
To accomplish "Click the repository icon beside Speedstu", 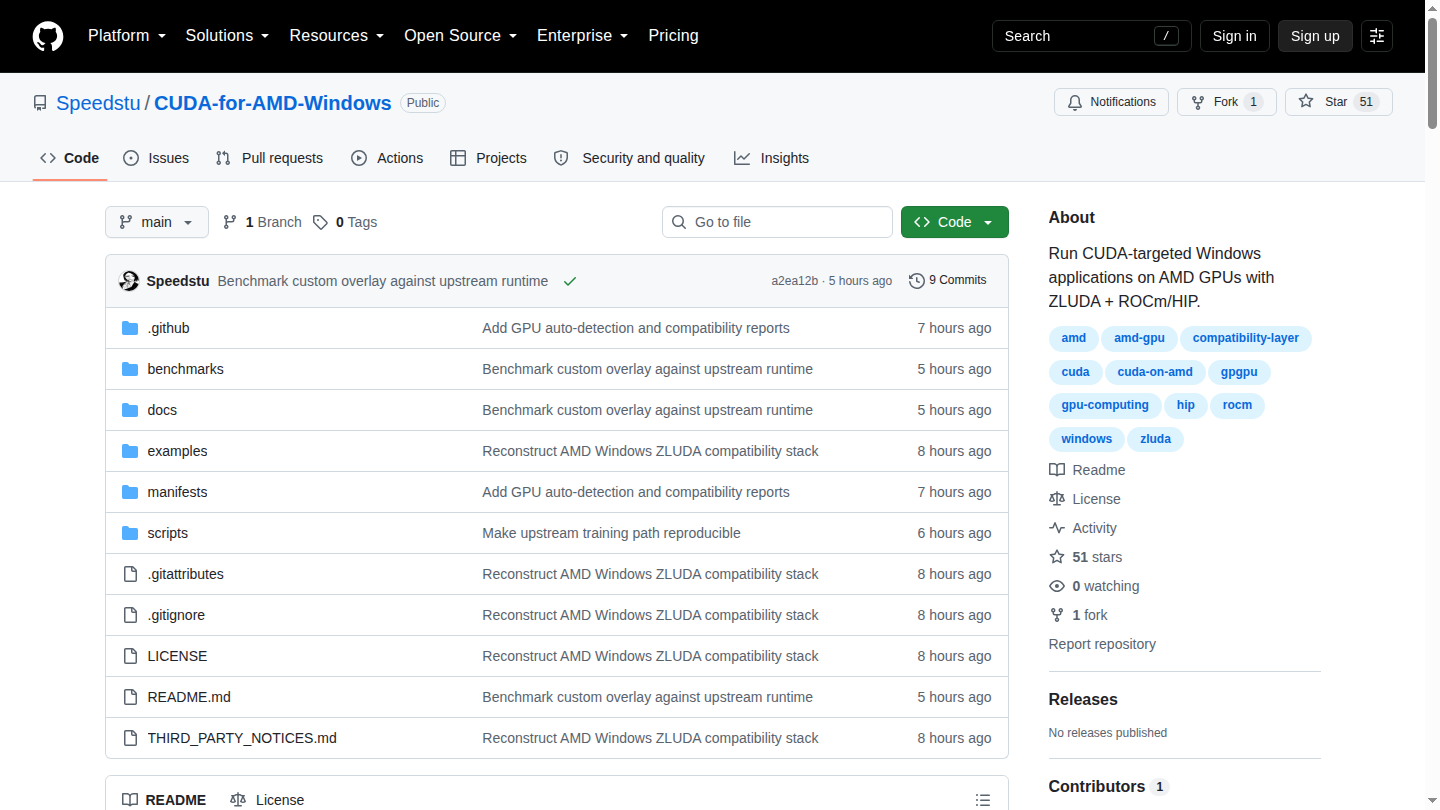I will pyautogui.click(x=40, y=103).
